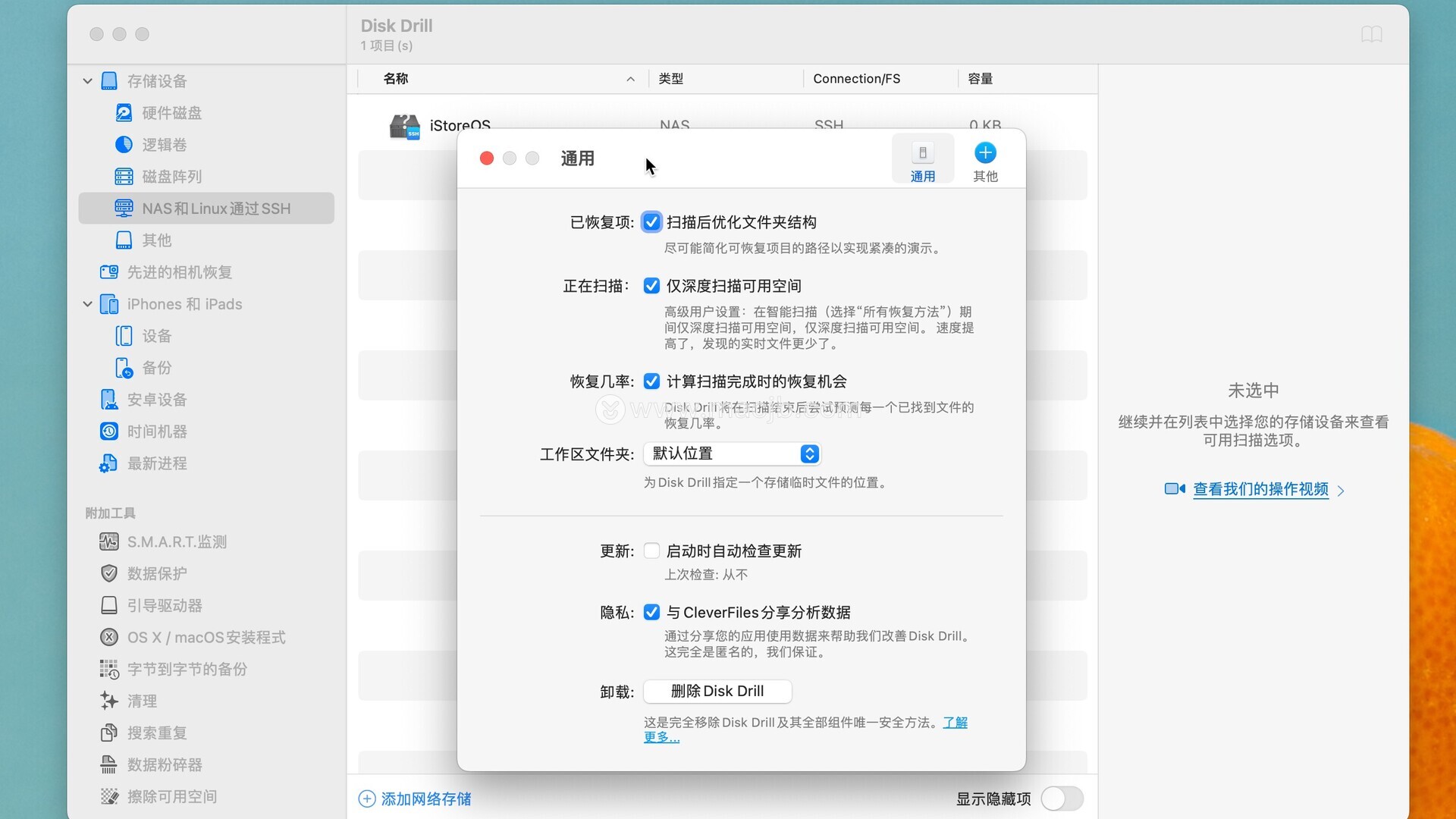Screen dimensions: 1456x819
Task: Open the 查看我们的操作视频 link
Action: click(x=1260, y=489)
